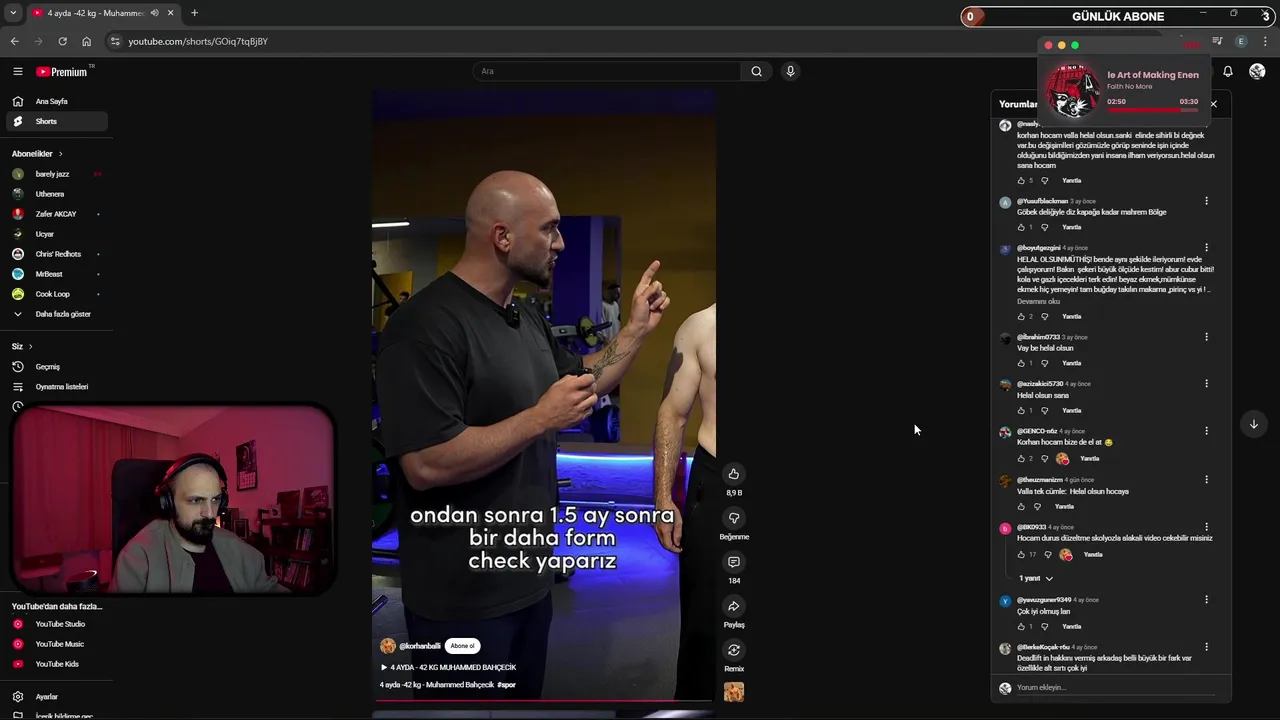Seek the music widget progress bar
The height and width of the screenshot is (720, 1280).
pyautogui.click(x=1152, y=110)
